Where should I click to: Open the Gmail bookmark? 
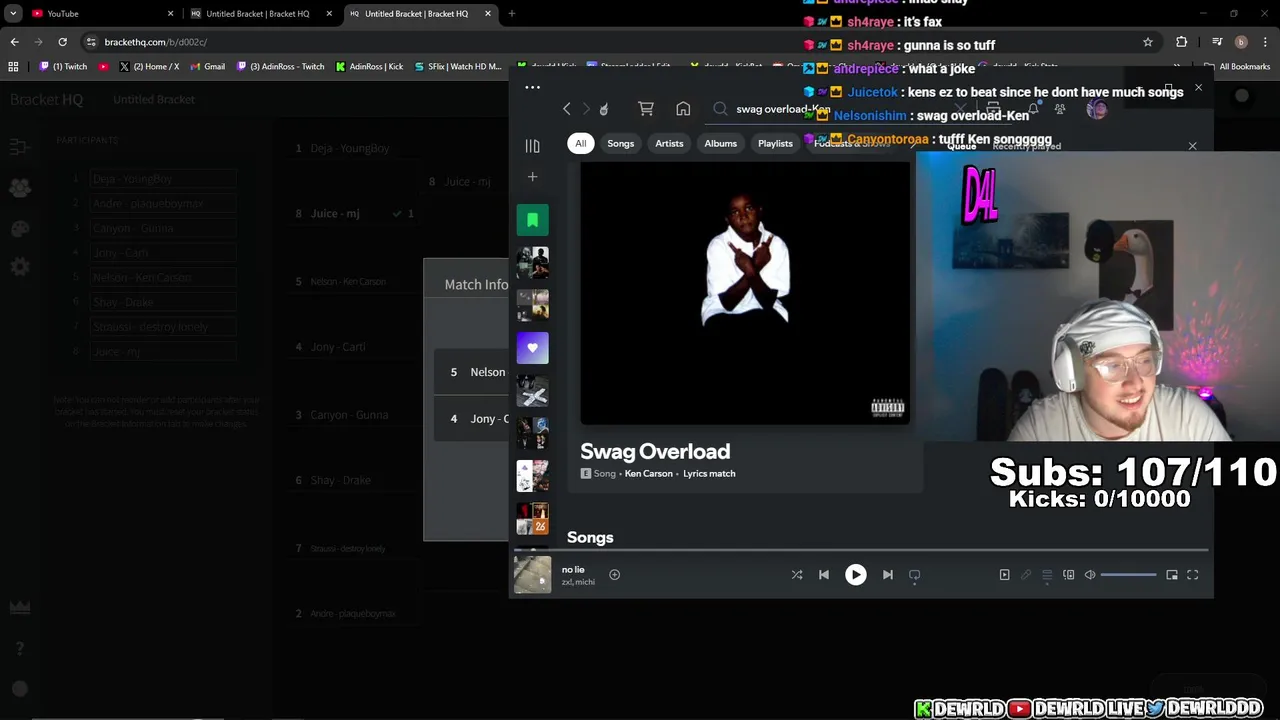click(x=207, y=67)
